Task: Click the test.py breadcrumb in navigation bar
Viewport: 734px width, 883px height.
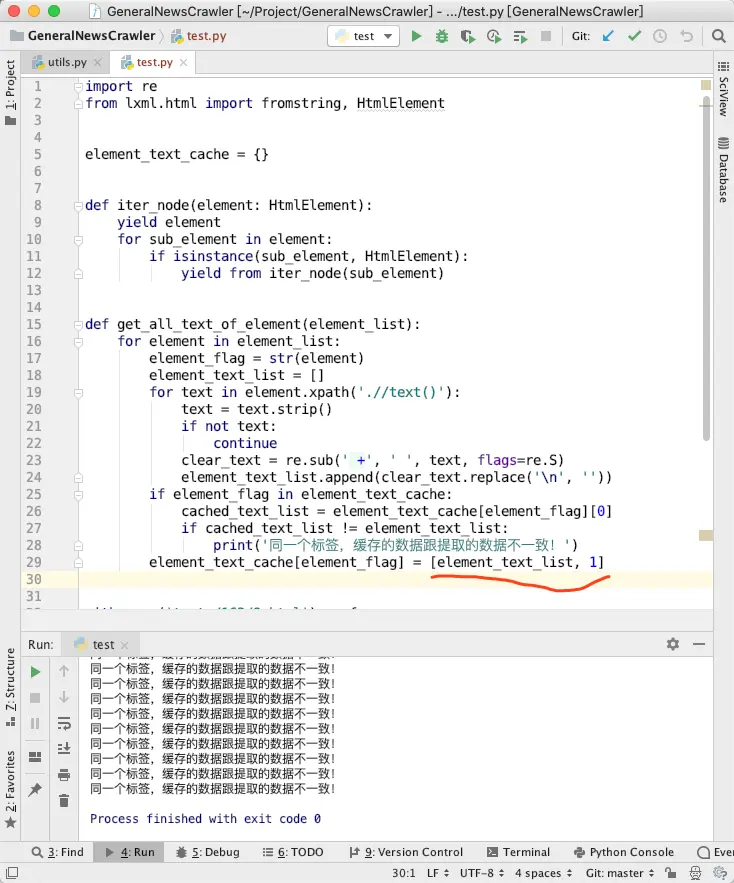Action: tap(198, 36)
